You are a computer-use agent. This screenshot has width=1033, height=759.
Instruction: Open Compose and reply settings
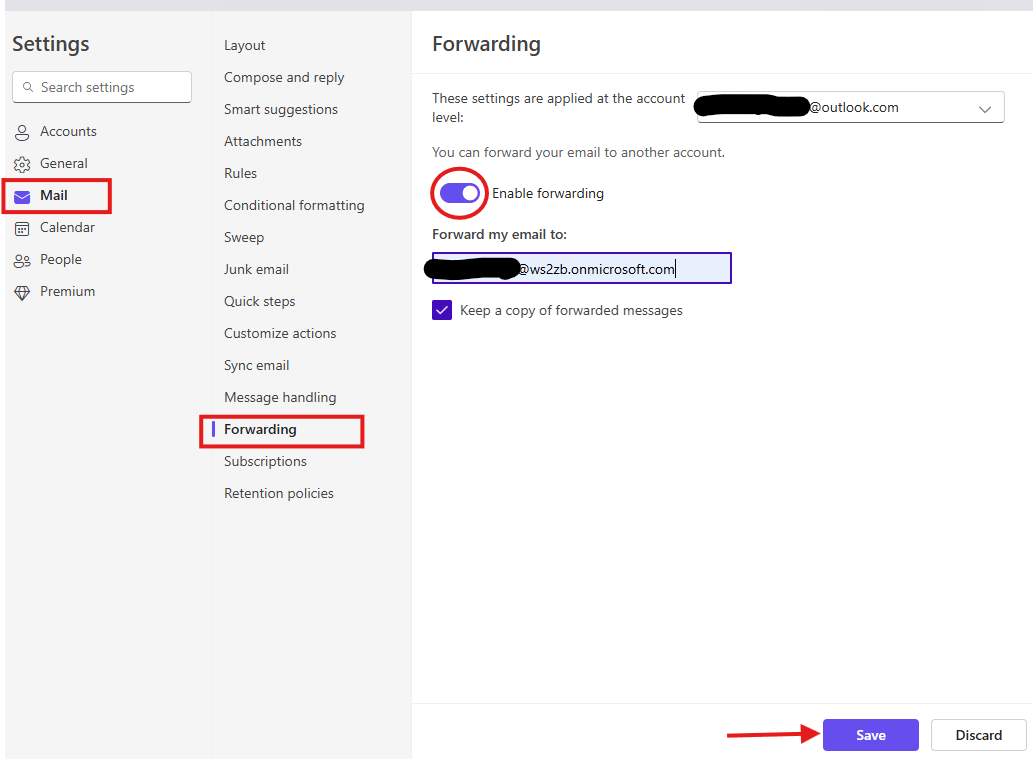[x=284, y=78]
